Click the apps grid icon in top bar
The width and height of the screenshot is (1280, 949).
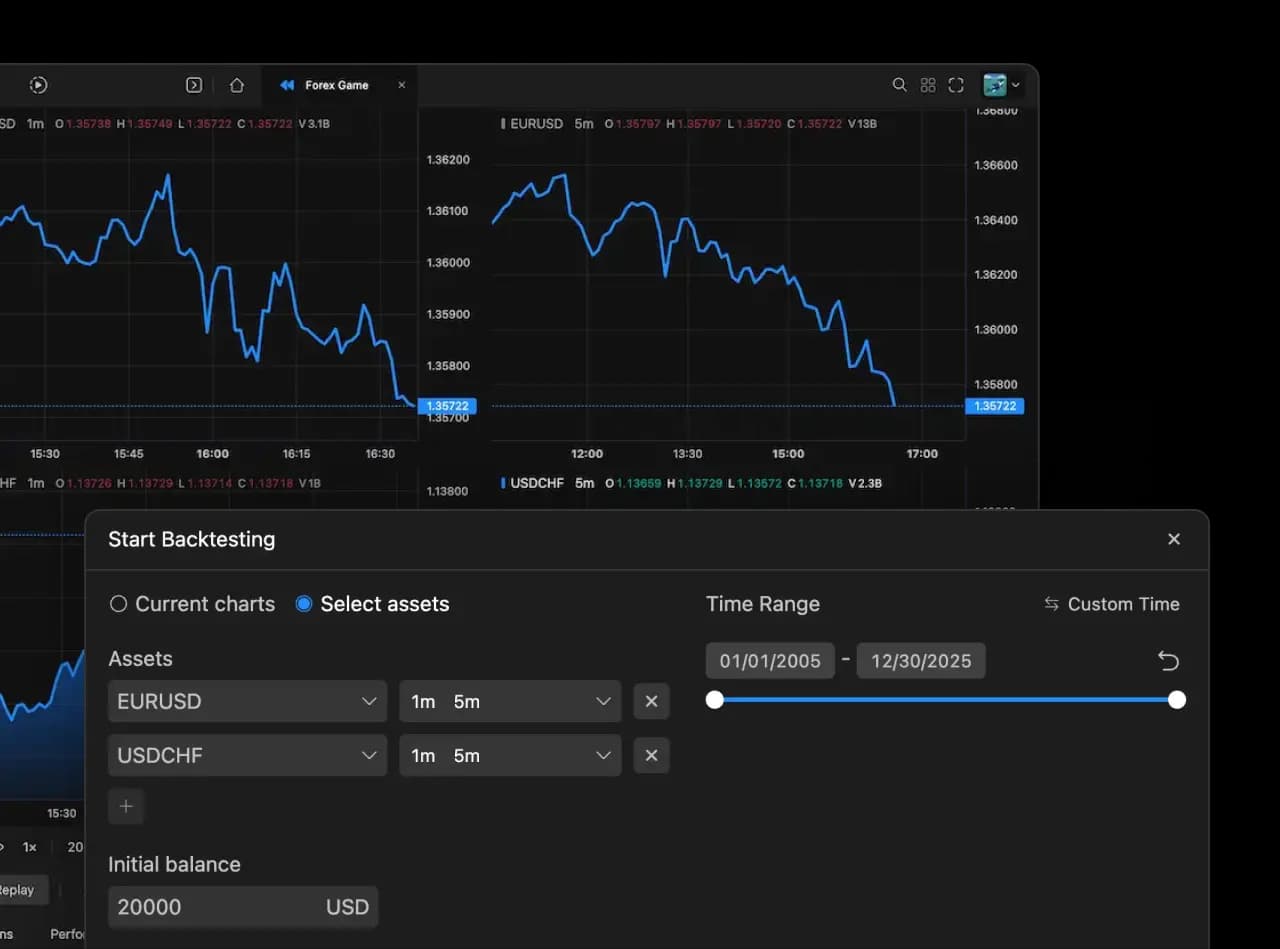(x=928, y=85)
